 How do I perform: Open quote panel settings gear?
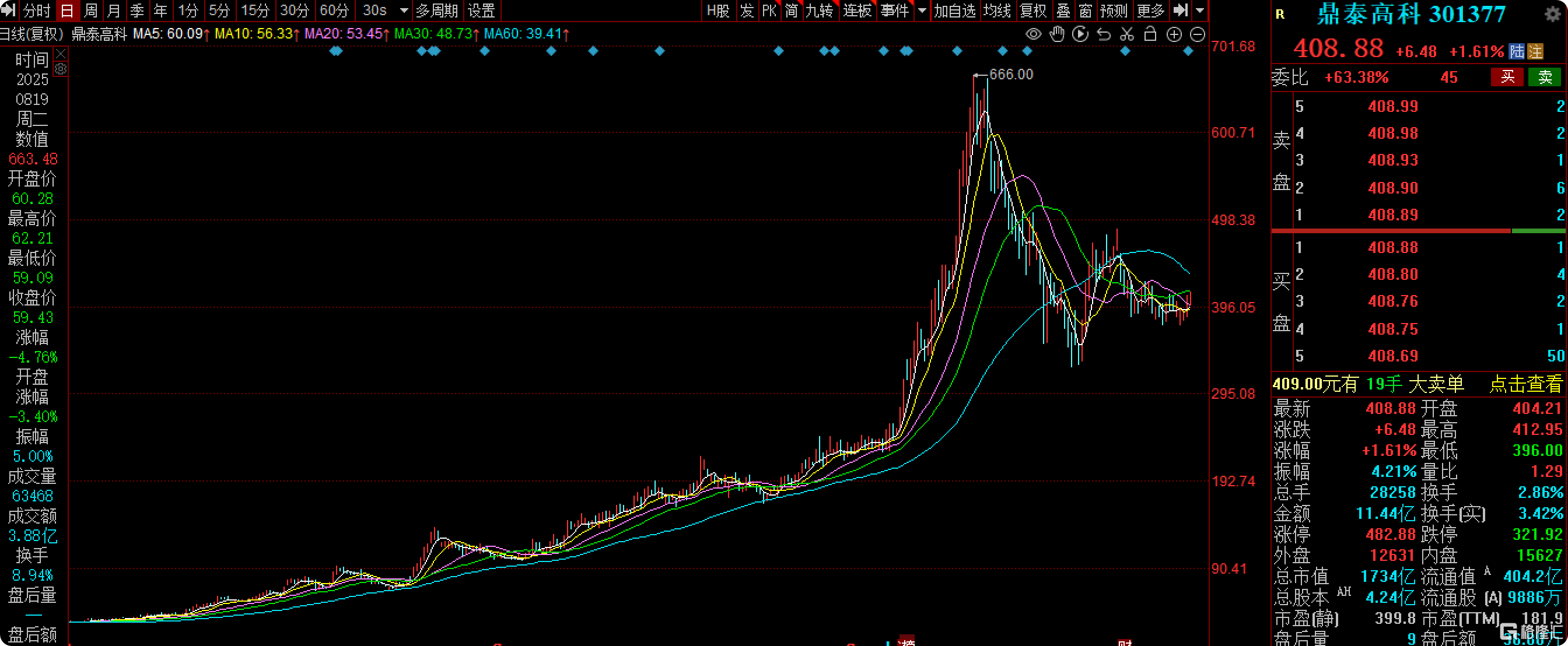1553,13
